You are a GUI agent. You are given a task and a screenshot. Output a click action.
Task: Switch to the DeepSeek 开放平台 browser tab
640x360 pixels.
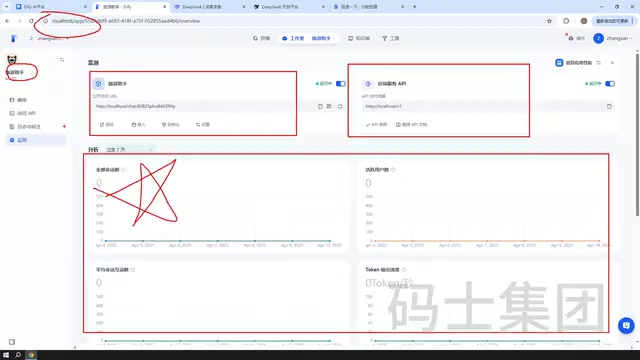[x=289, y=7]
